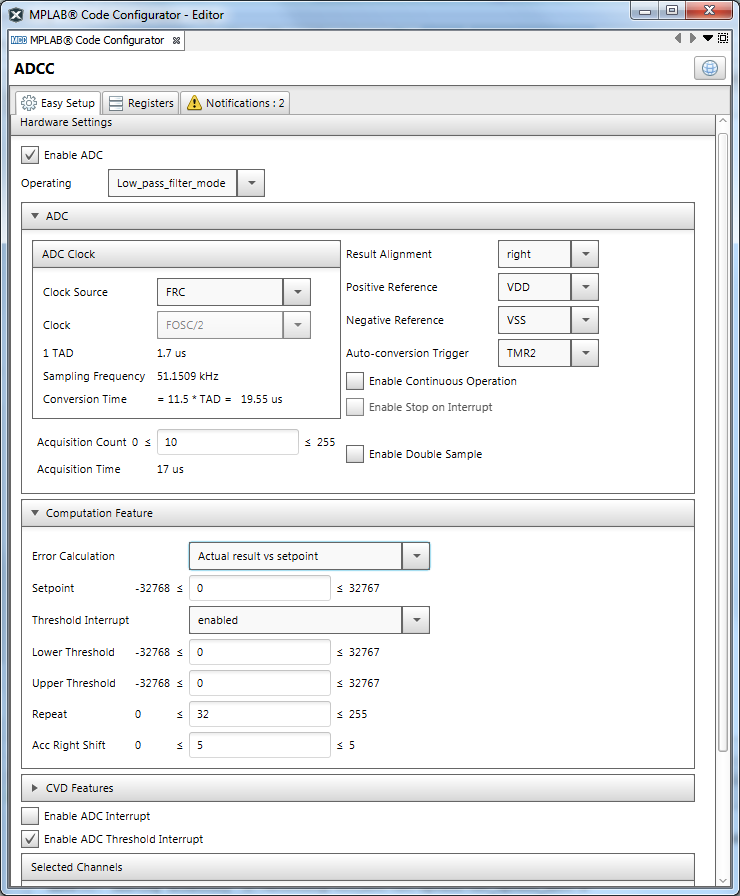Open the Error Calculation dropdown
Screen dimensions: 740x896
click(416, 556)
